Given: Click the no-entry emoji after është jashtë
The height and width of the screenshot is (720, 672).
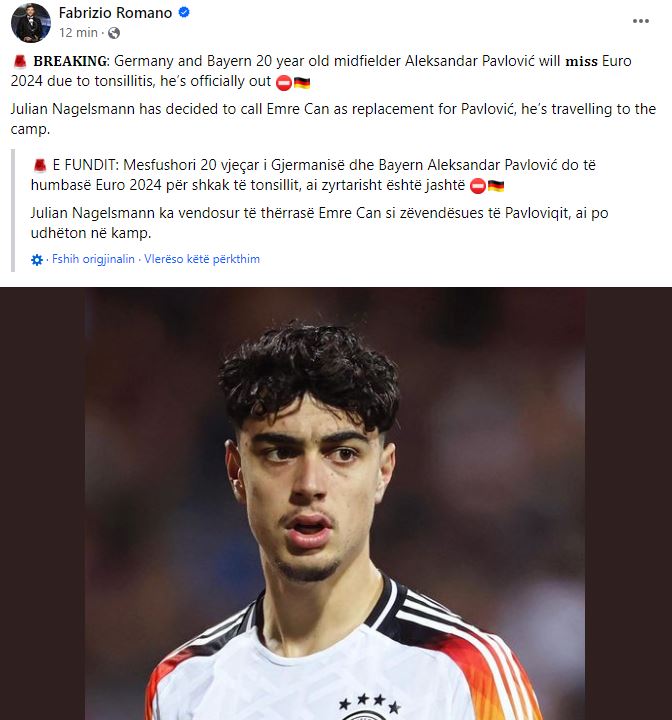Looking at the screenshot, I should coord(478,186).
